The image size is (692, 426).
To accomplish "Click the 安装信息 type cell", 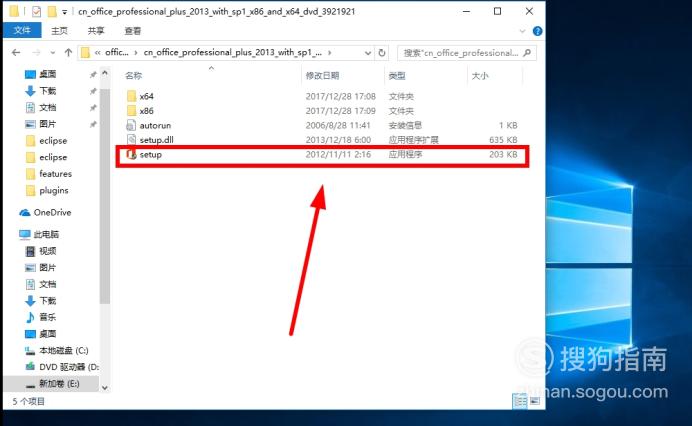I will click(405, 125).
